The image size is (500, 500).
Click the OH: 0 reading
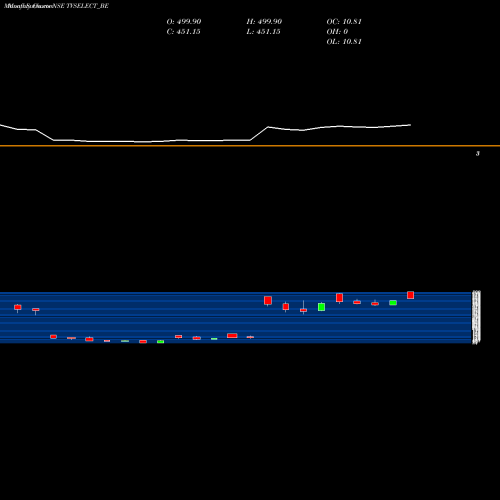click(337, 32)
